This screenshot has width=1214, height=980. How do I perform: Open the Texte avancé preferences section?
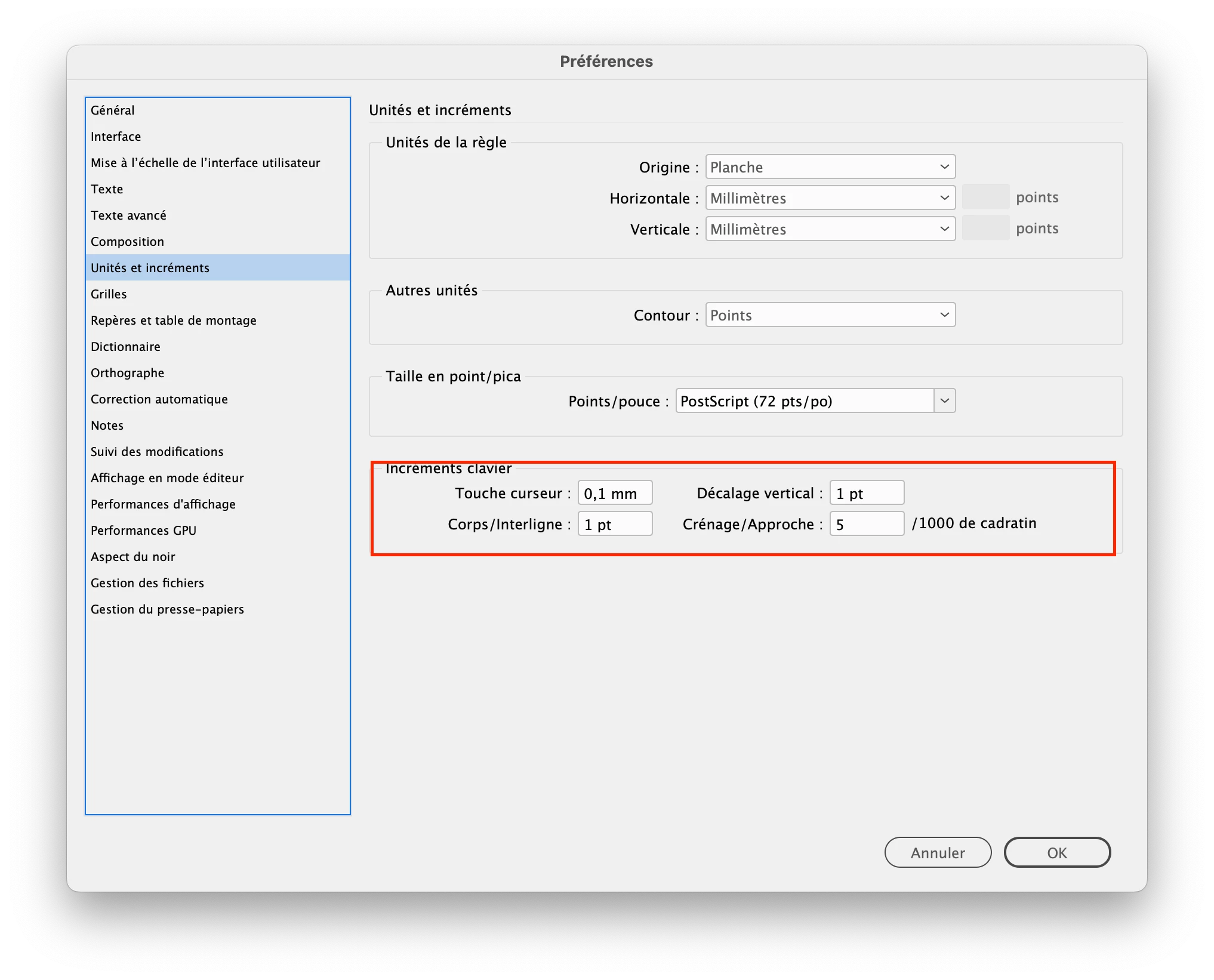click(128, 215)
